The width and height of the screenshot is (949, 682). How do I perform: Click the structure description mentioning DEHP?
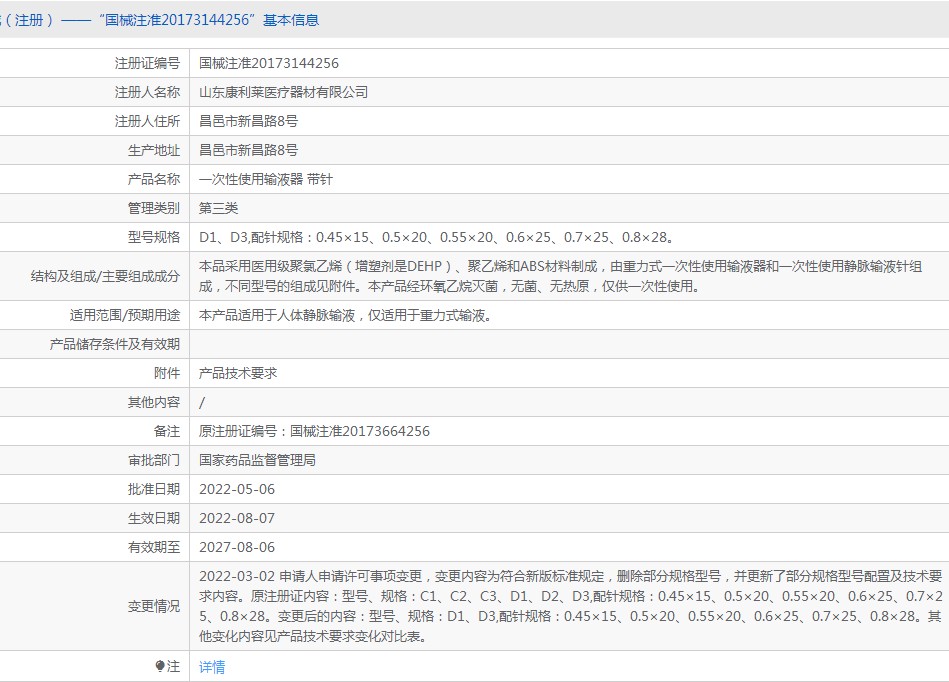[560, 276]
